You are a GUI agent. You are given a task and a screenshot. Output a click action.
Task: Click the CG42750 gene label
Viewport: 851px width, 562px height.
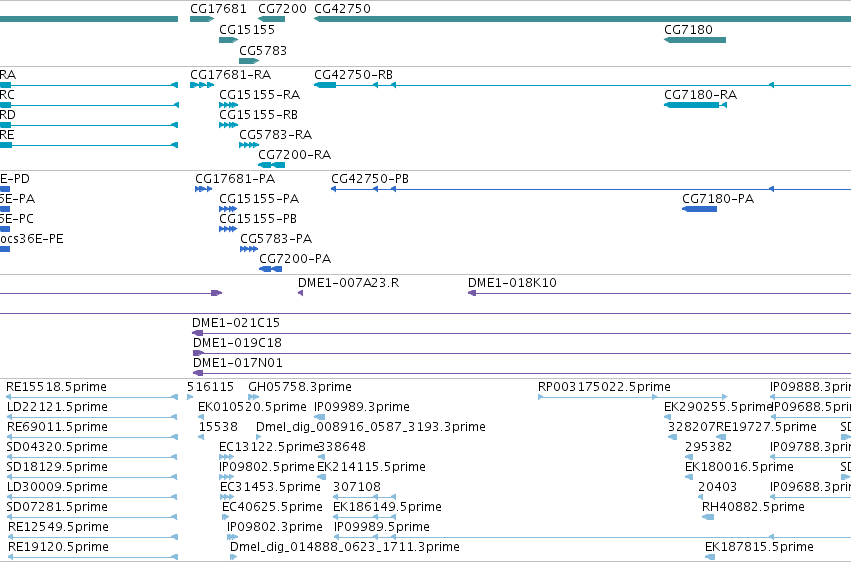(342, 9)
